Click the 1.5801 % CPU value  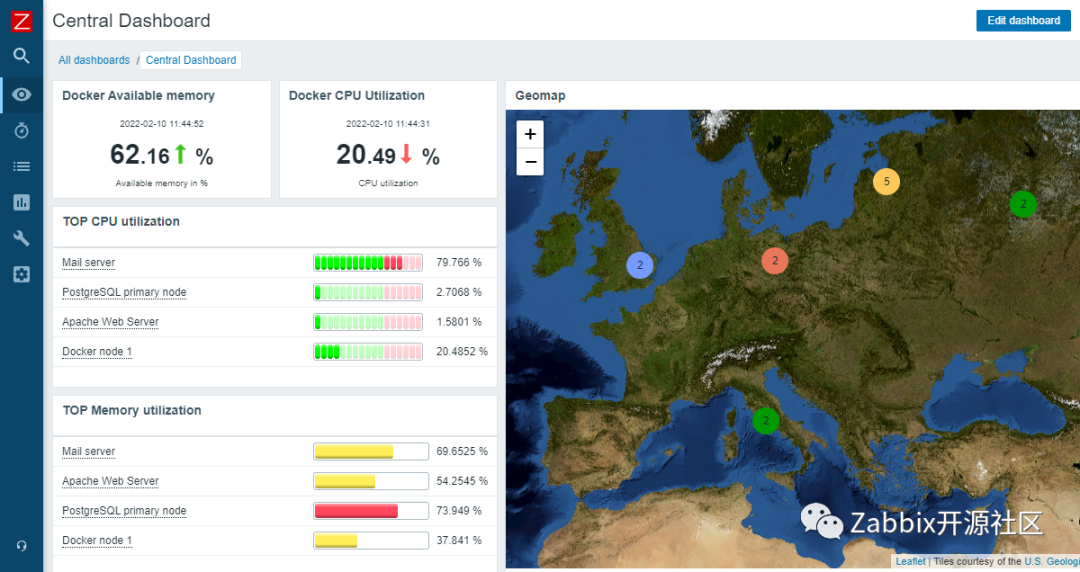tap(459, 322)
